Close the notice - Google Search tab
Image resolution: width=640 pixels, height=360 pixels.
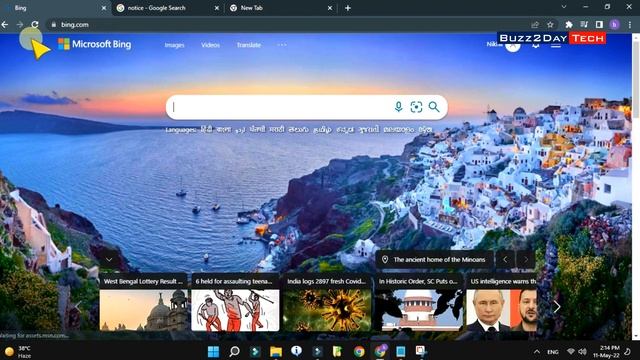click(217, 8)
